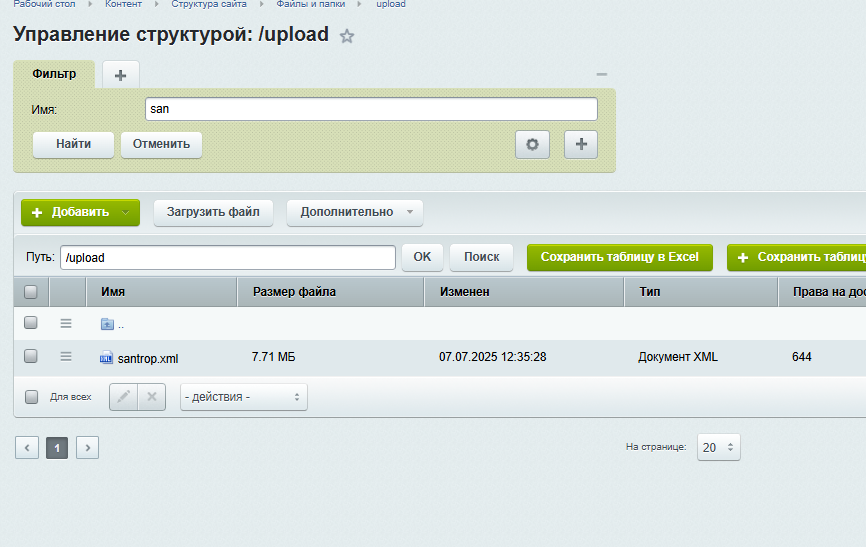
Task: Click santrop.xml file icon
Action: click(x=106, y=358)
